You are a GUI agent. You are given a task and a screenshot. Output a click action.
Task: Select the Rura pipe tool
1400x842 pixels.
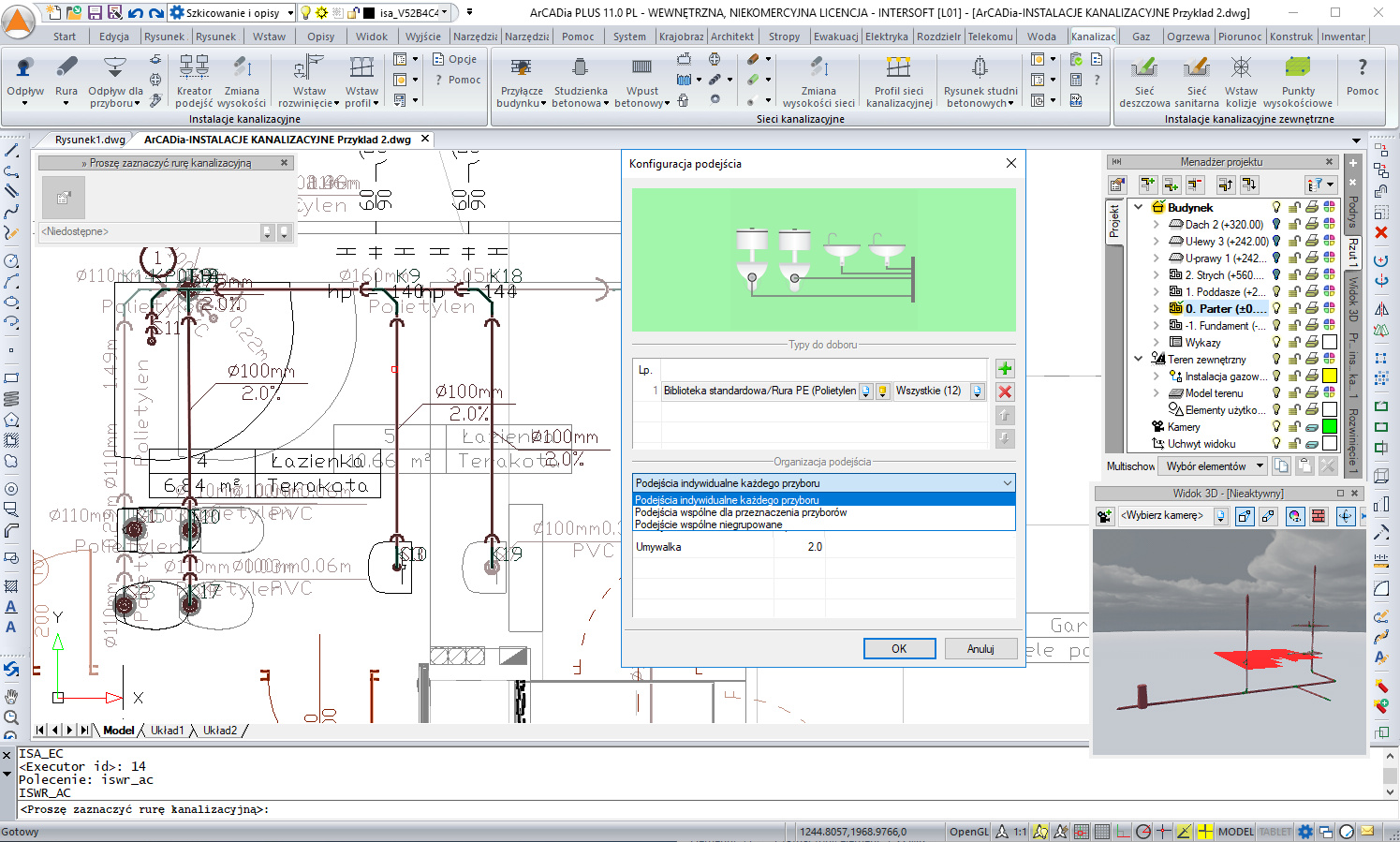66,68
